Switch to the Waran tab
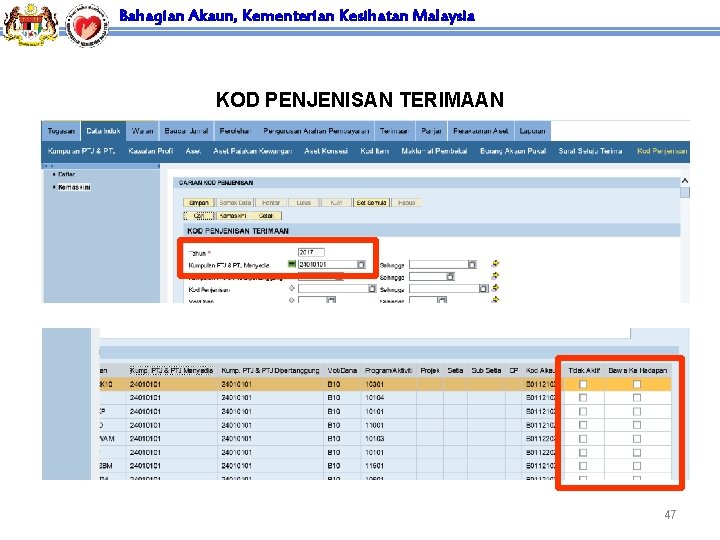720x540 pixels. [142, 131]
